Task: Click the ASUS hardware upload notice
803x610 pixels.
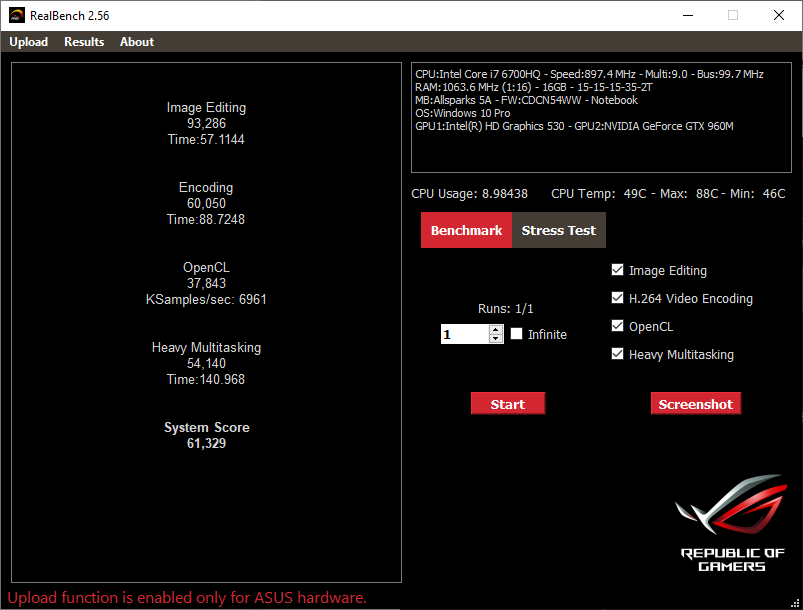Action: pos(187,598)
